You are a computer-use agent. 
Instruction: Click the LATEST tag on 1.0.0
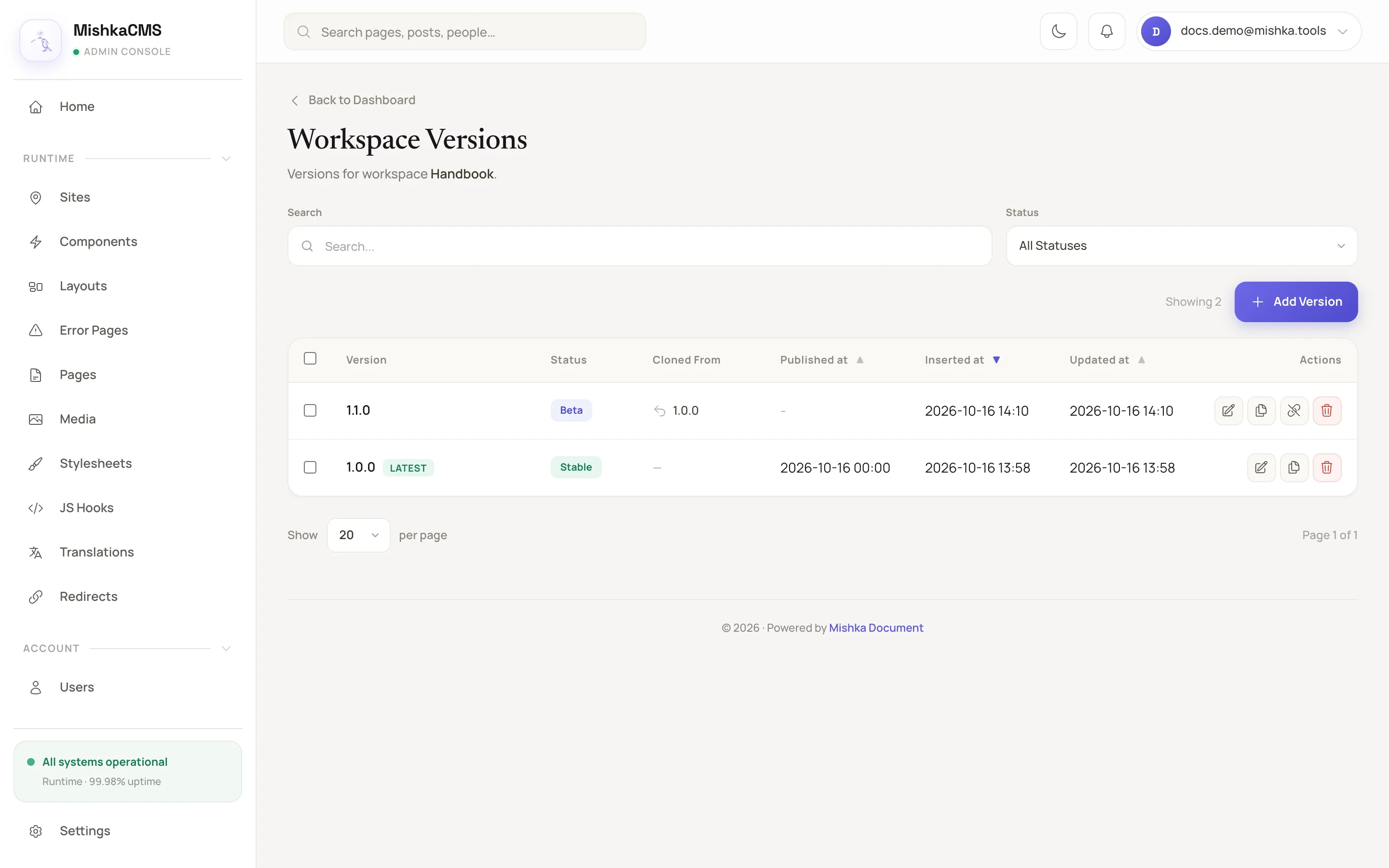pyautogui.click(x=408, y=468)
